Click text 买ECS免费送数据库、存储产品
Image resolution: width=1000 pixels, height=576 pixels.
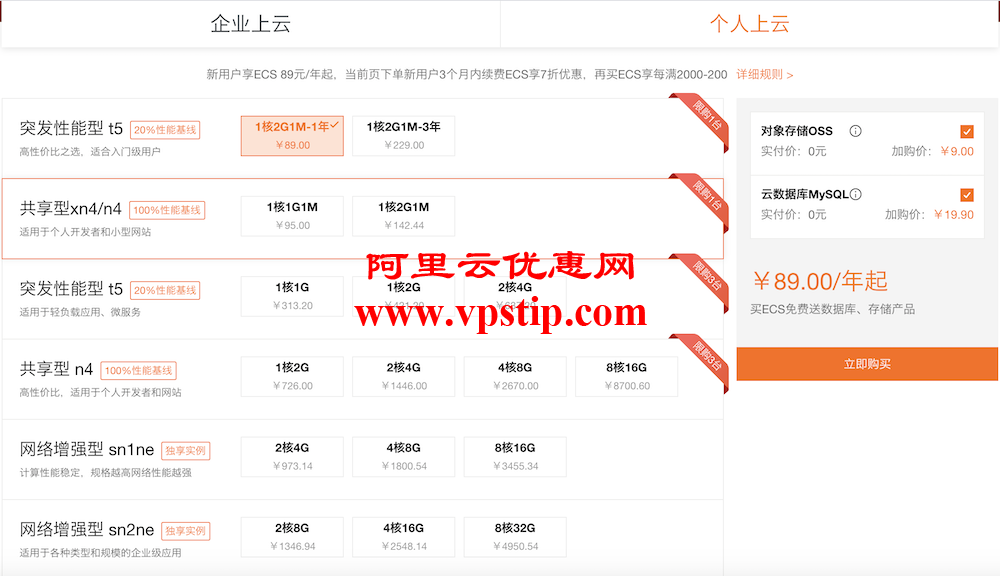point(832,309)
